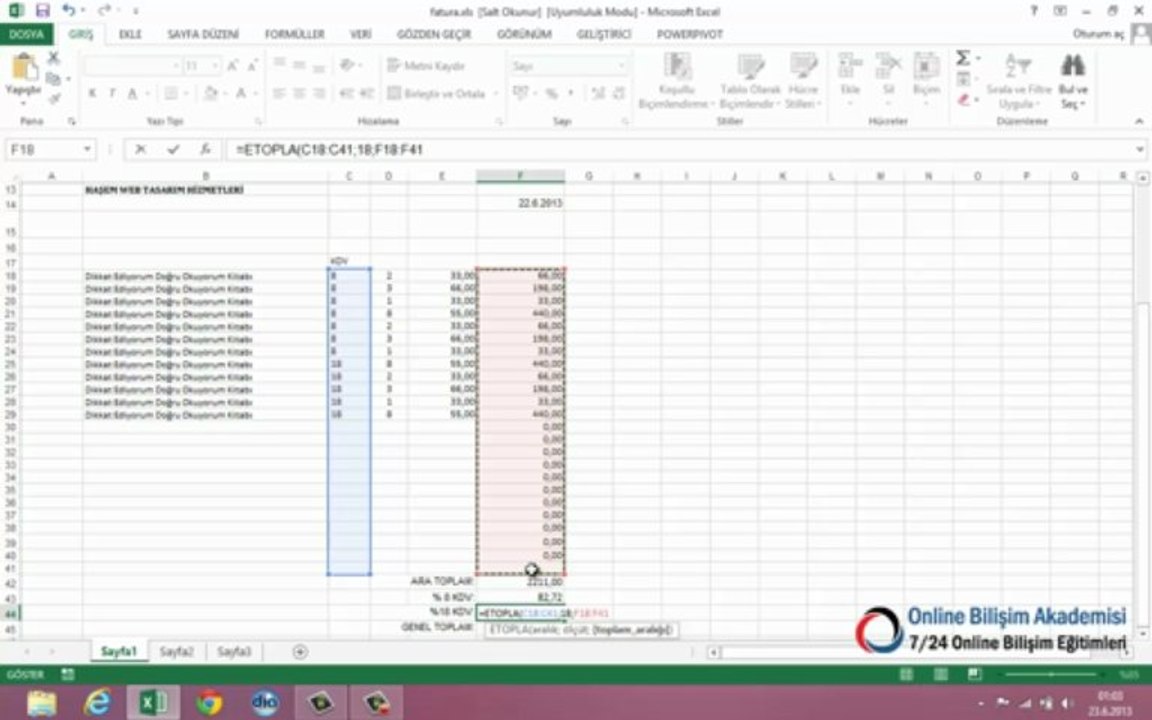Align text right in cell
This screenshot has height=720, width=1152.
pyautogui.click(x=319, y=93)
